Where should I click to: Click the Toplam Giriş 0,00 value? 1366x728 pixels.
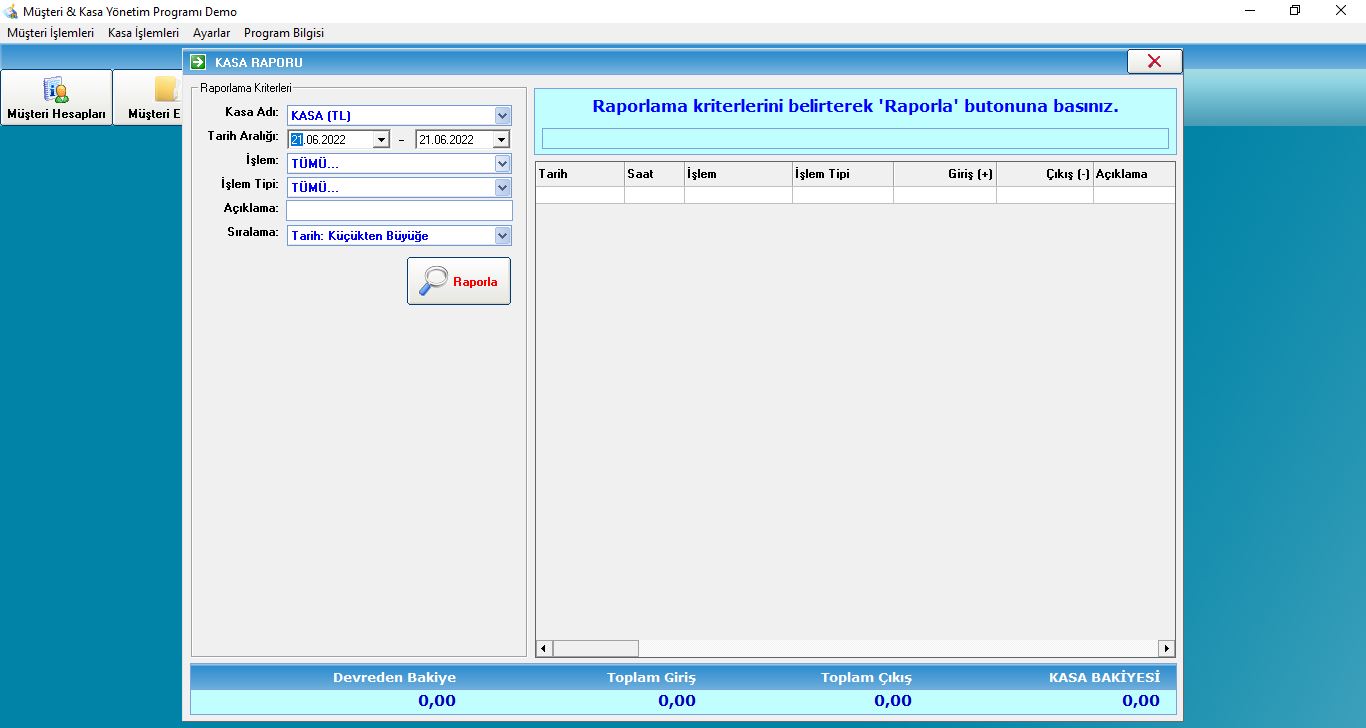click(x=677, y=701)
